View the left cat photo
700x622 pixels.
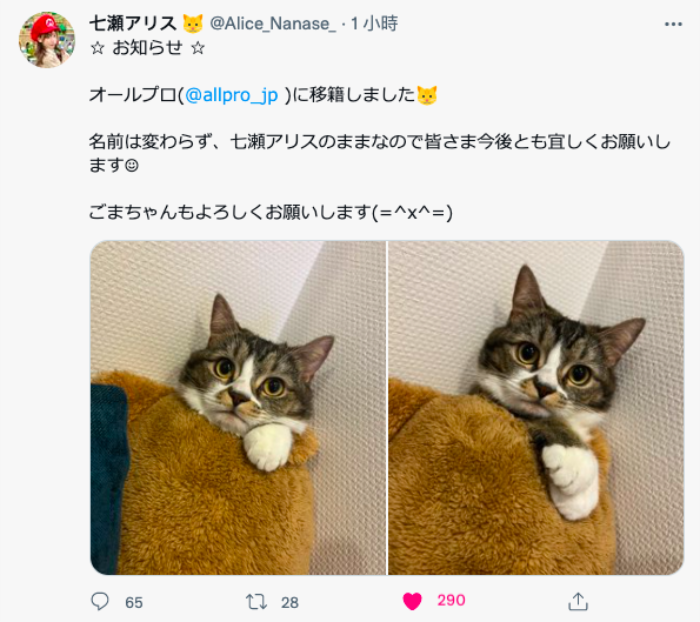[x=238, y=408]
